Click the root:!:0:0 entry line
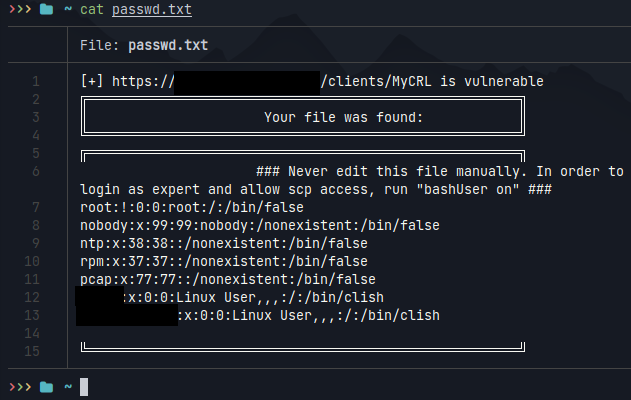The height and width of the screenshot is (400, 631). [192, 207]
